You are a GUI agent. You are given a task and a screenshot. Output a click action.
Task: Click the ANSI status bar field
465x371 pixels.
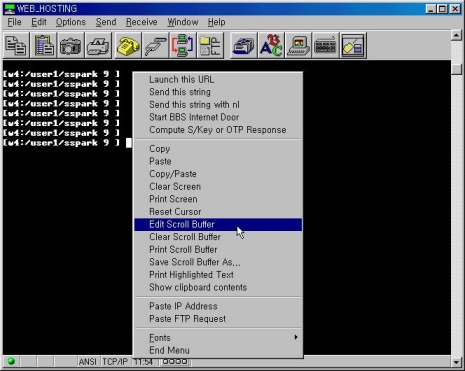[88, 362]
